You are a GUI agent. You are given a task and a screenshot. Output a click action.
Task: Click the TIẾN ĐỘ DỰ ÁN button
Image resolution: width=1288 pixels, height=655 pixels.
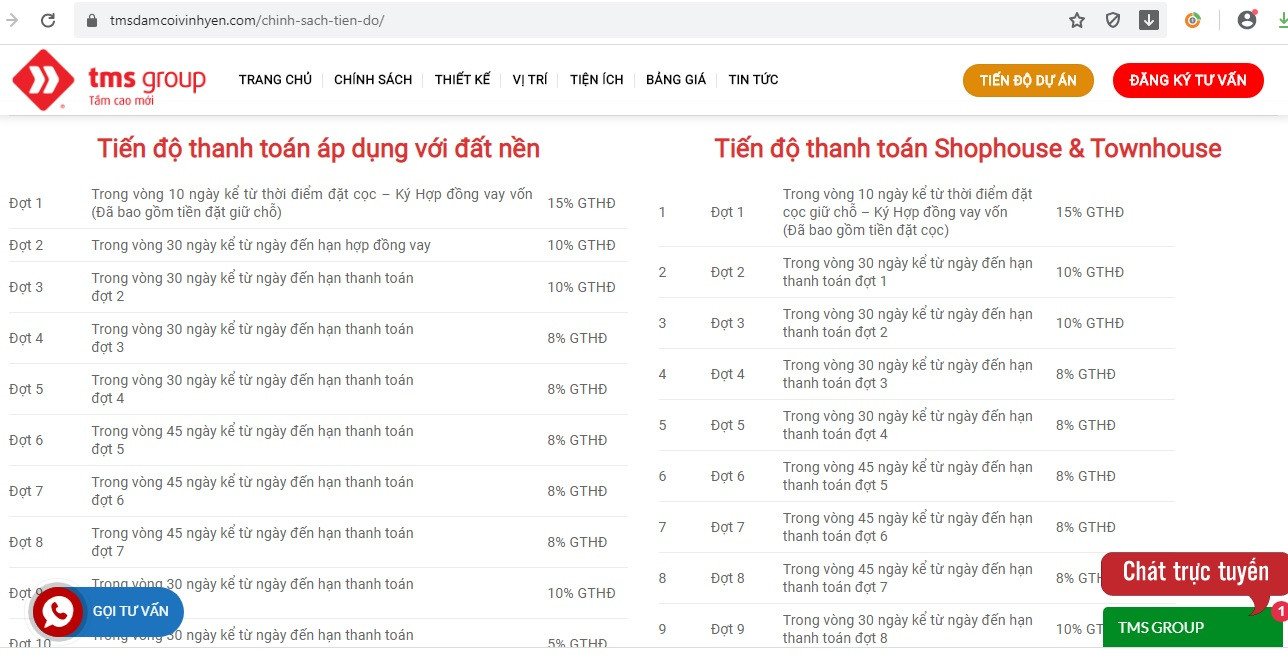1028,81
